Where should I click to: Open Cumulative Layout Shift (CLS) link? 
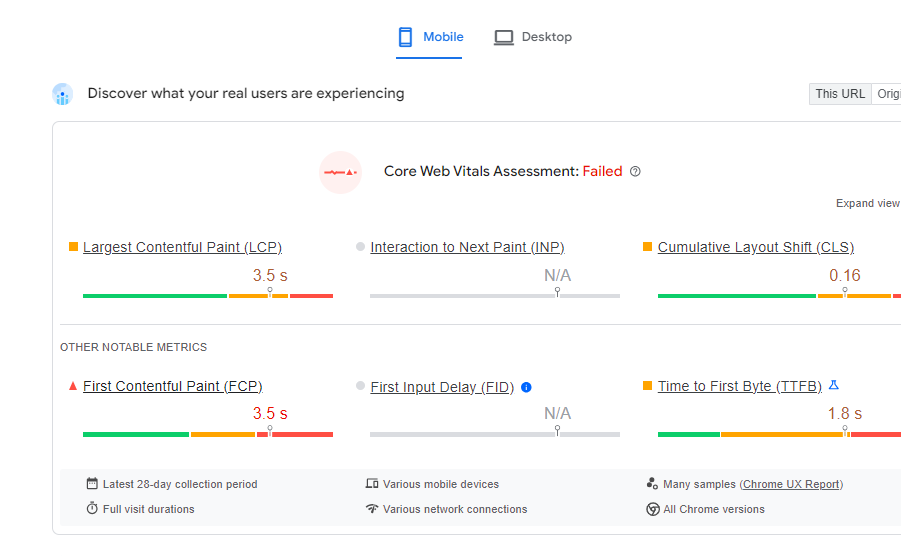point(756,247)
